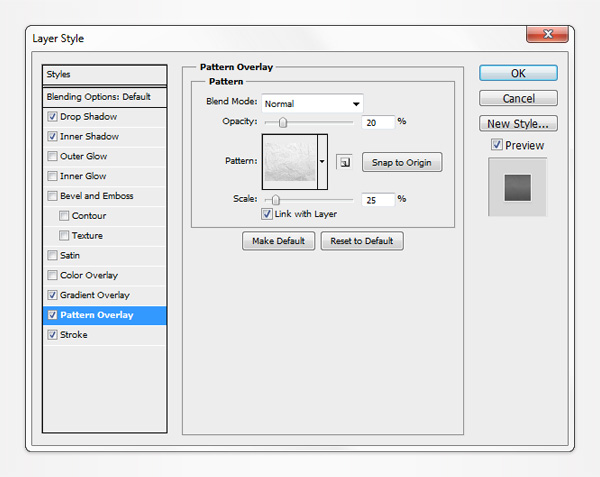Toggle the Link with Layer checkbox
Screen dimensions: 600x477
click(267, 214)
